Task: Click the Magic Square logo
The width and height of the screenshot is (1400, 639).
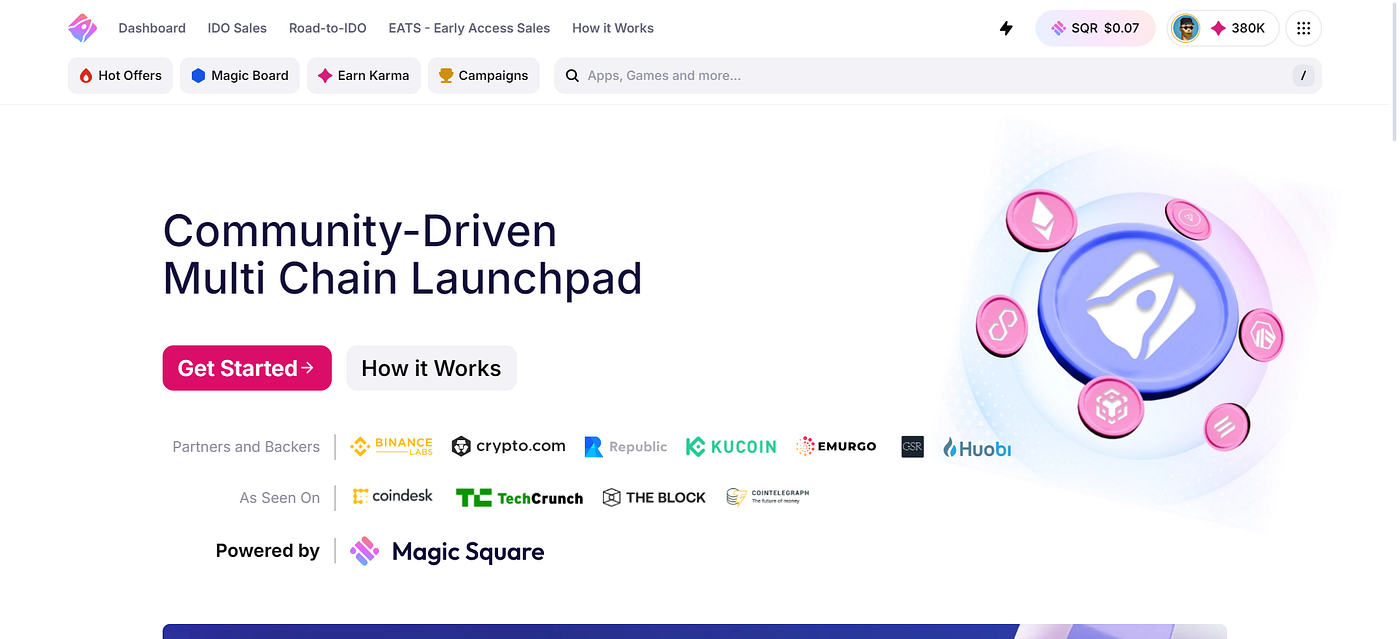Action: 447,551
